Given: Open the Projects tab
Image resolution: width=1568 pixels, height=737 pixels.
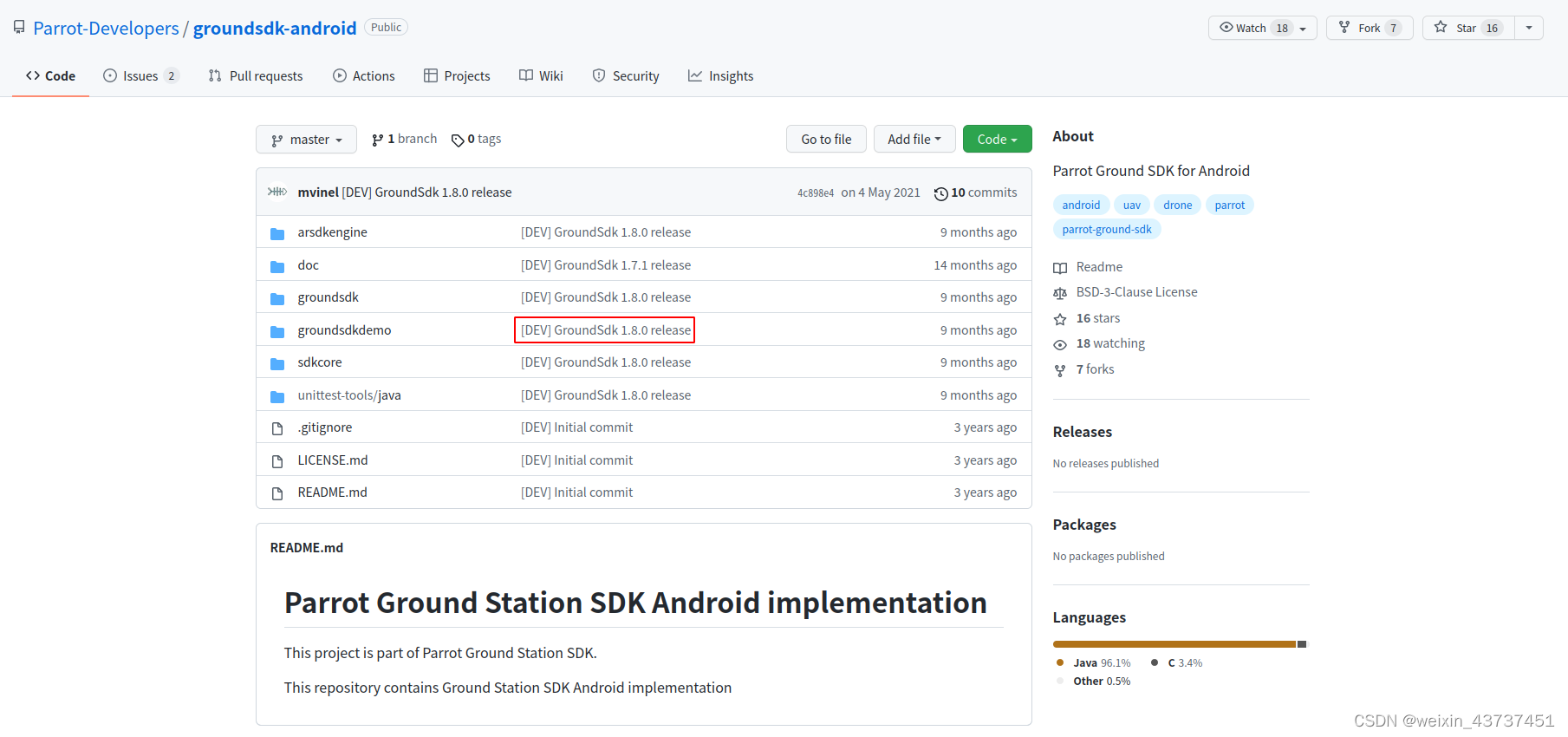Looking at the screenshot, I should click(x=457, y=76).
